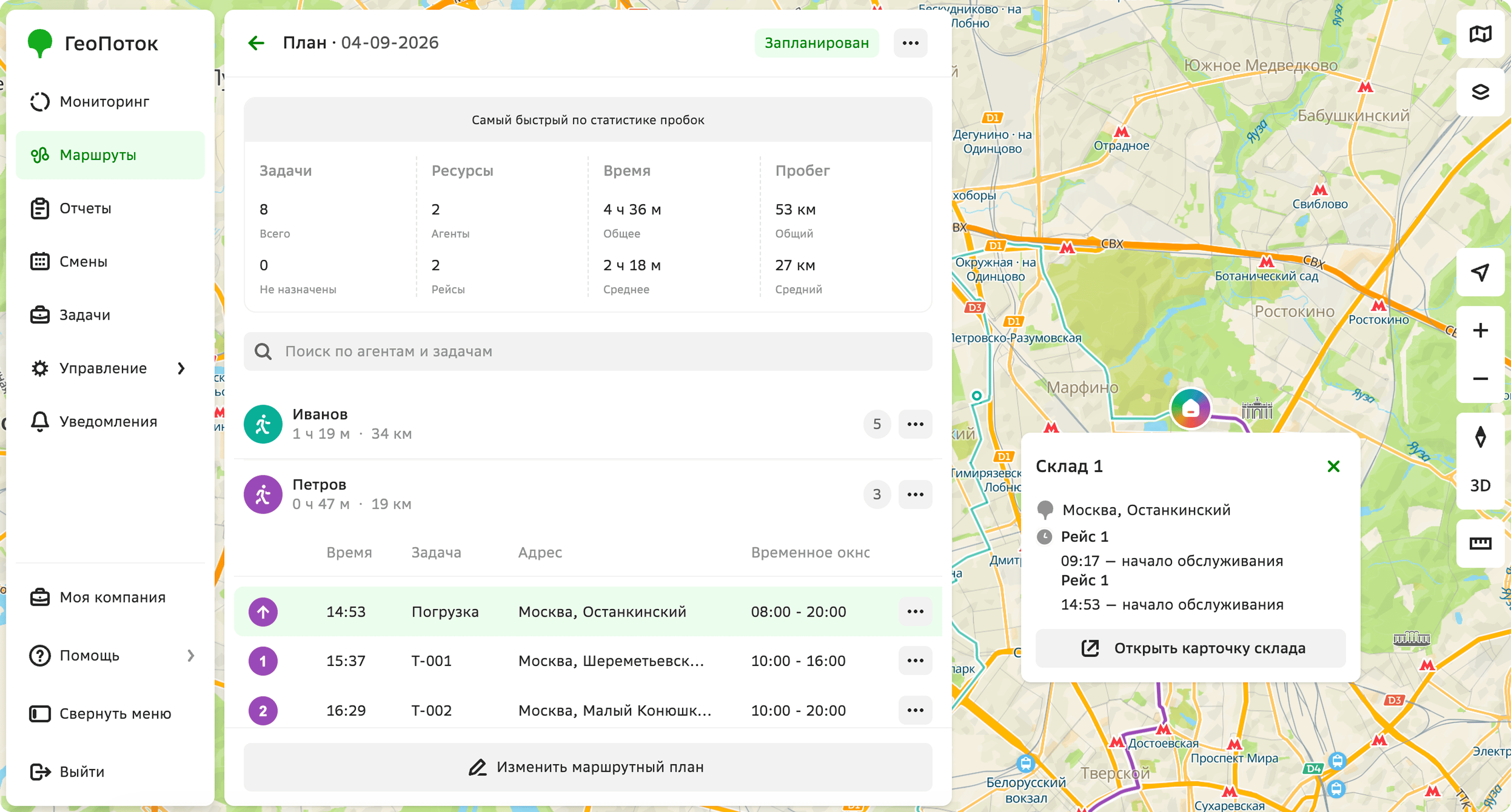This screenshot has width=1511, height=812.
Task: Open Петров agent options menu
Action: point(915,494)
